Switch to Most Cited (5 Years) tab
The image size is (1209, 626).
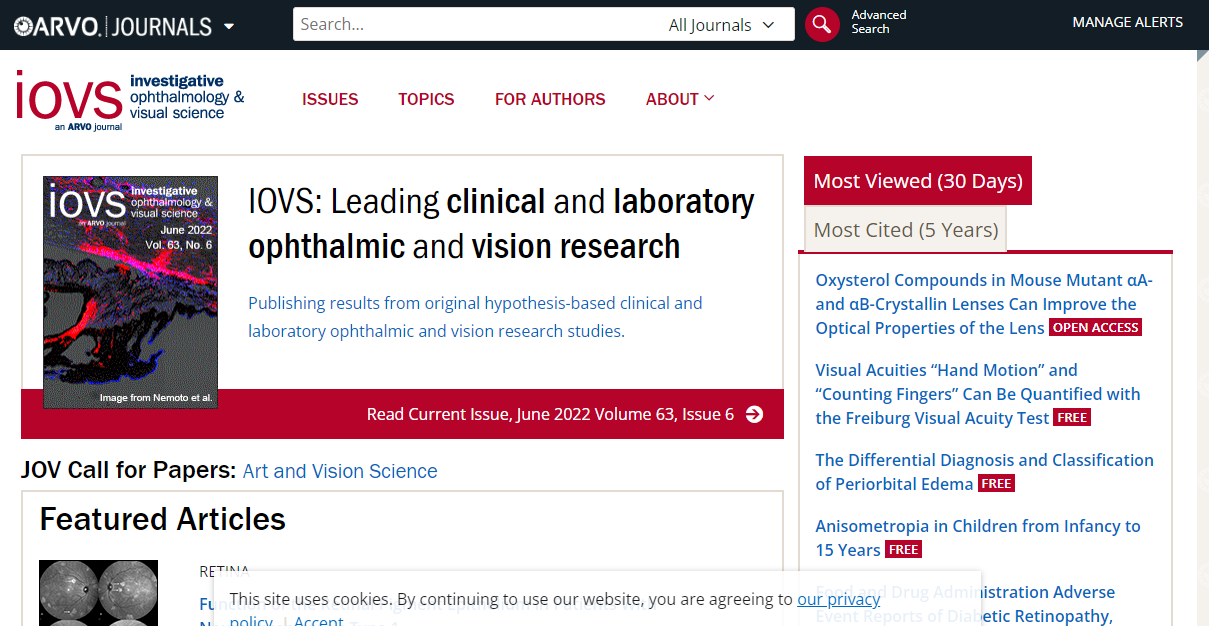click(905, 230)
